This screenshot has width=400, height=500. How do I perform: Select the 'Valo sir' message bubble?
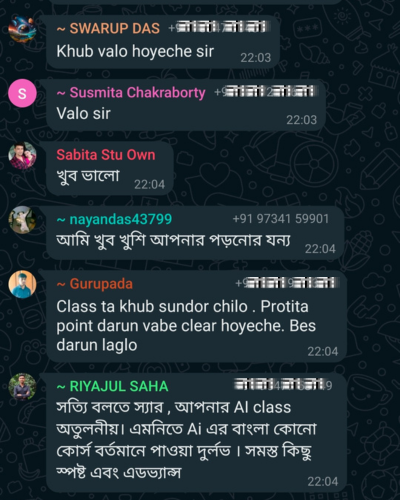(186, 105)
